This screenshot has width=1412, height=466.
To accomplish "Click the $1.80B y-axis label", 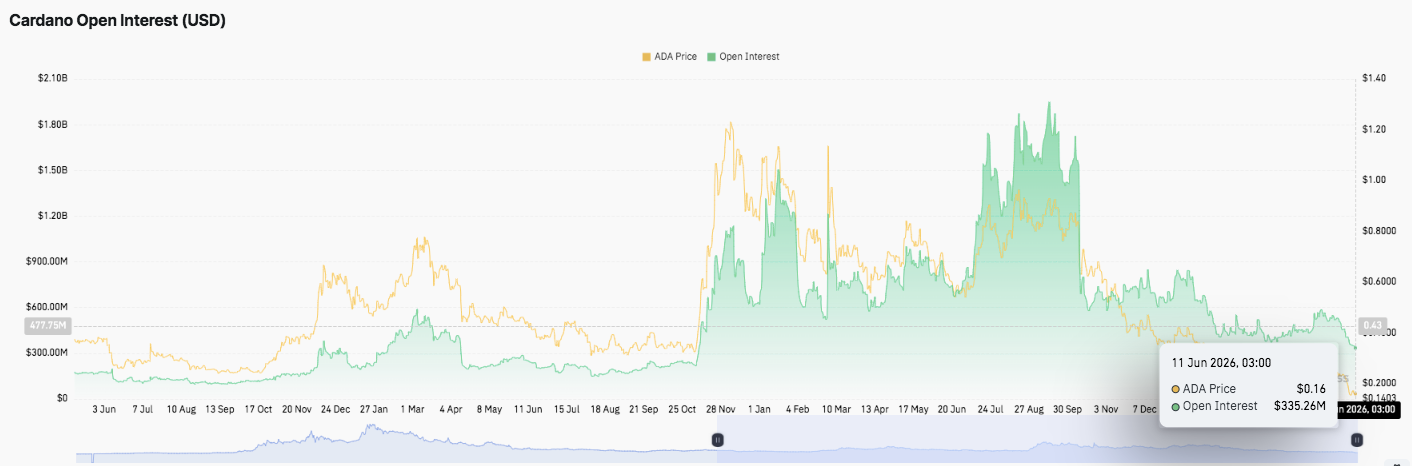I will 53,124.
